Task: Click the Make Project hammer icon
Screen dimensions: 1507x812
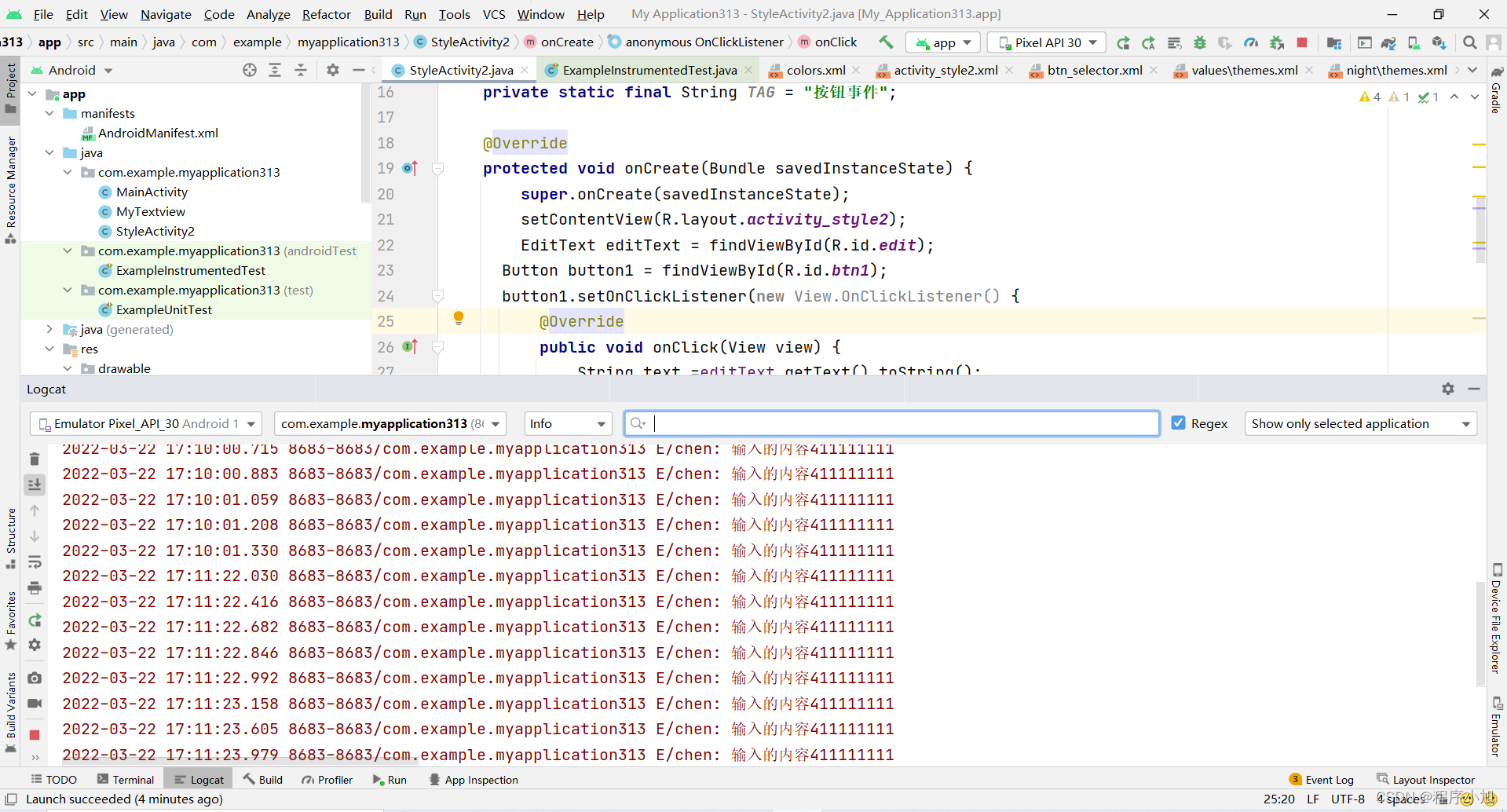Action: [886, 42]
